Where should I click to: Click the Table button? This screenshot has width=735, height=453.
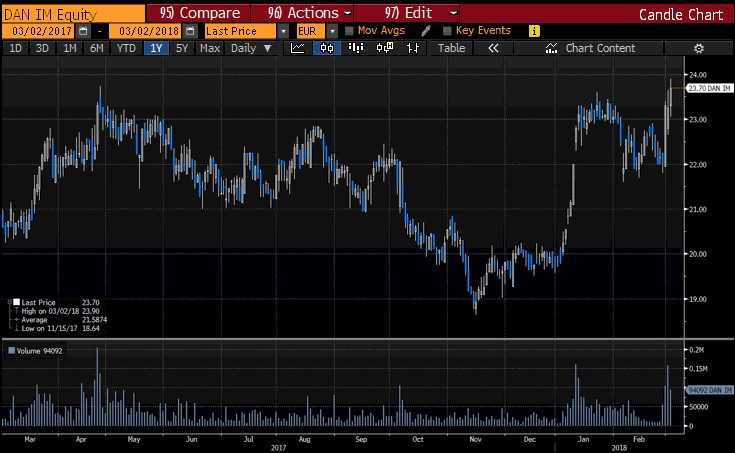click(x=451, y=48)
